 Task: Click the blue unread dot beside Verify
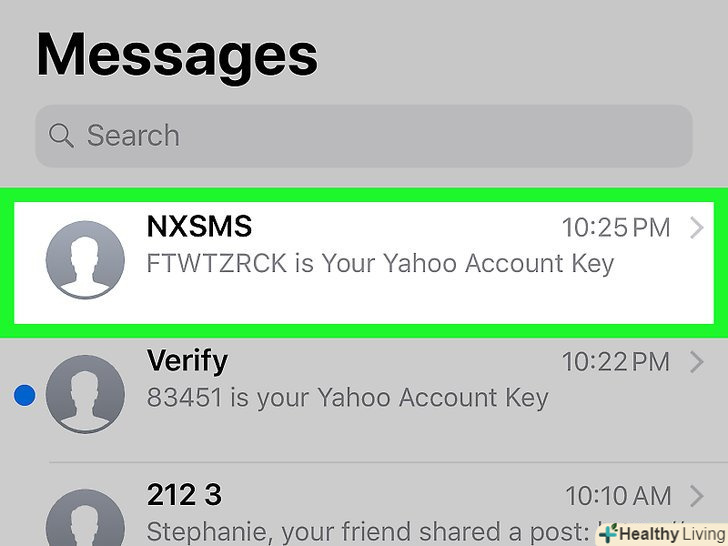(x=25, y=397)
